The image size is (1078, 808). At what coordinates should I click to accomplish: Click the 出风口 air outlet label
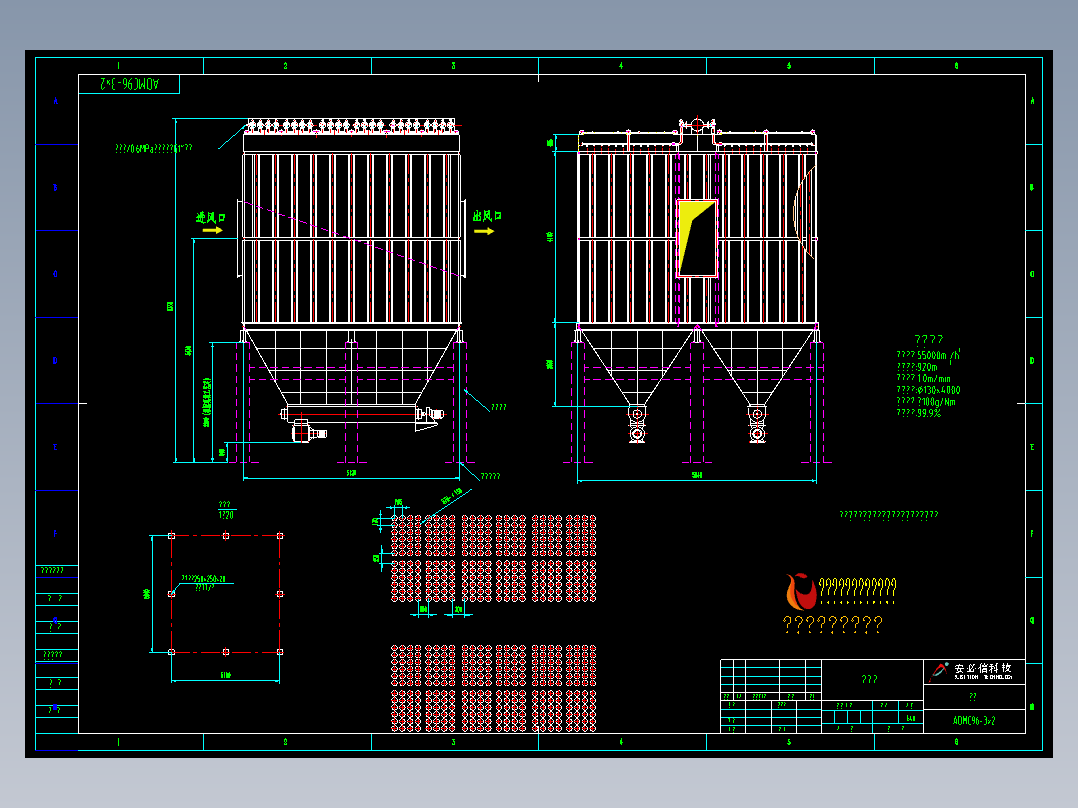coord(487,216)
